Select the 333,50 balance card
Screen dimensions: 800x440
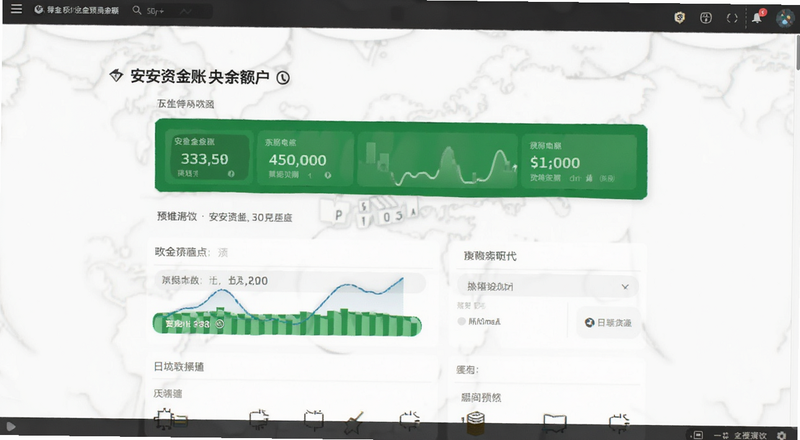pyautogui.click(x=210, y=157)
